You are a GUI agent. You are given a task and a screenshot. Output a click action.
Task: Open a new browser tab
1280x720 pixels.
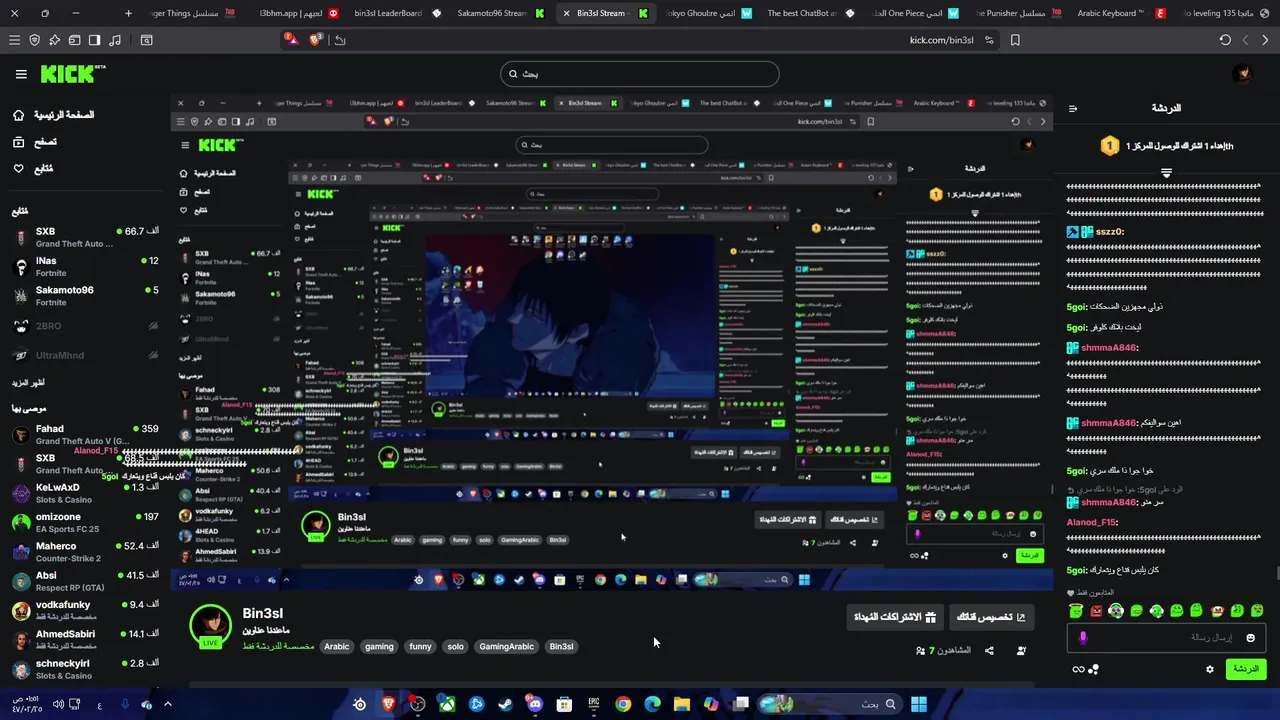pyautogui.click(x=128, y=13)
